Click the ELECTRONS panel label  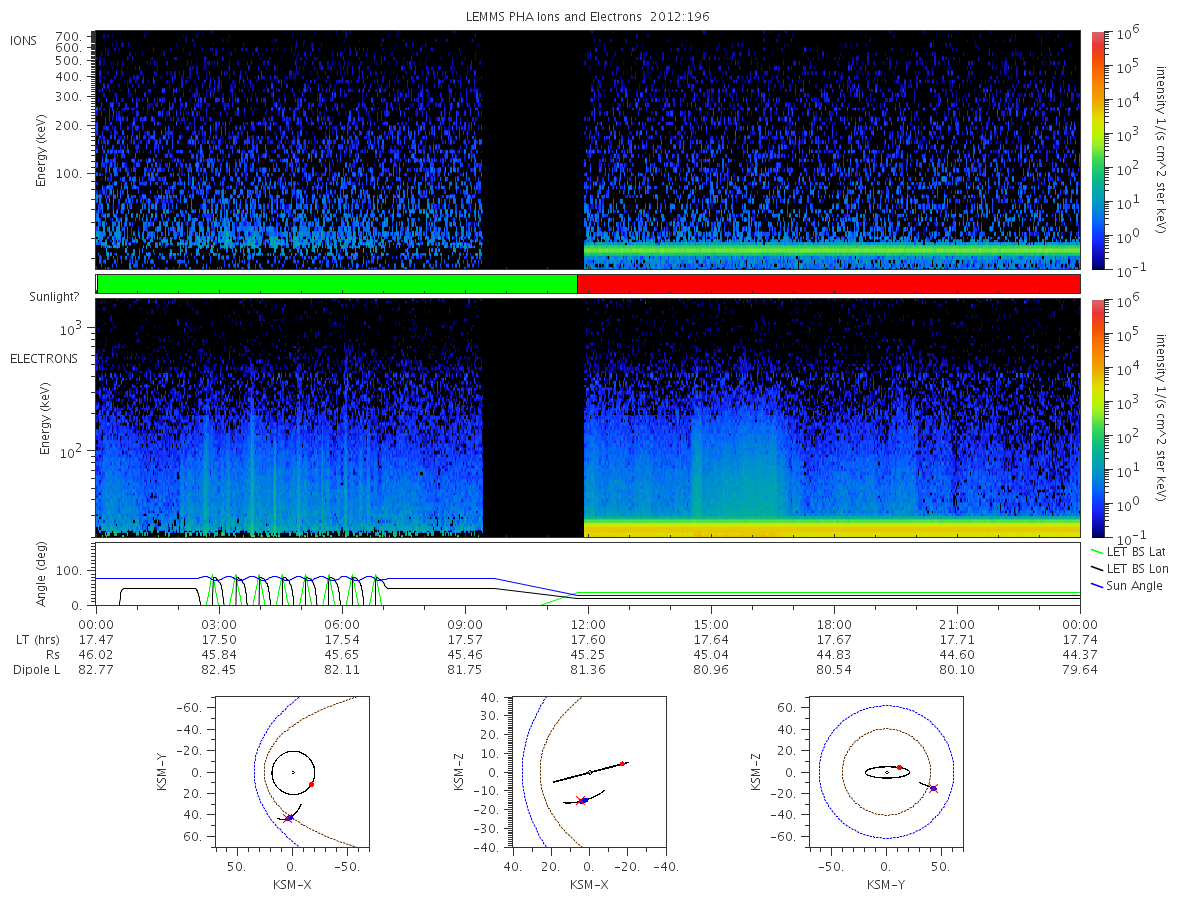point(43,358)
